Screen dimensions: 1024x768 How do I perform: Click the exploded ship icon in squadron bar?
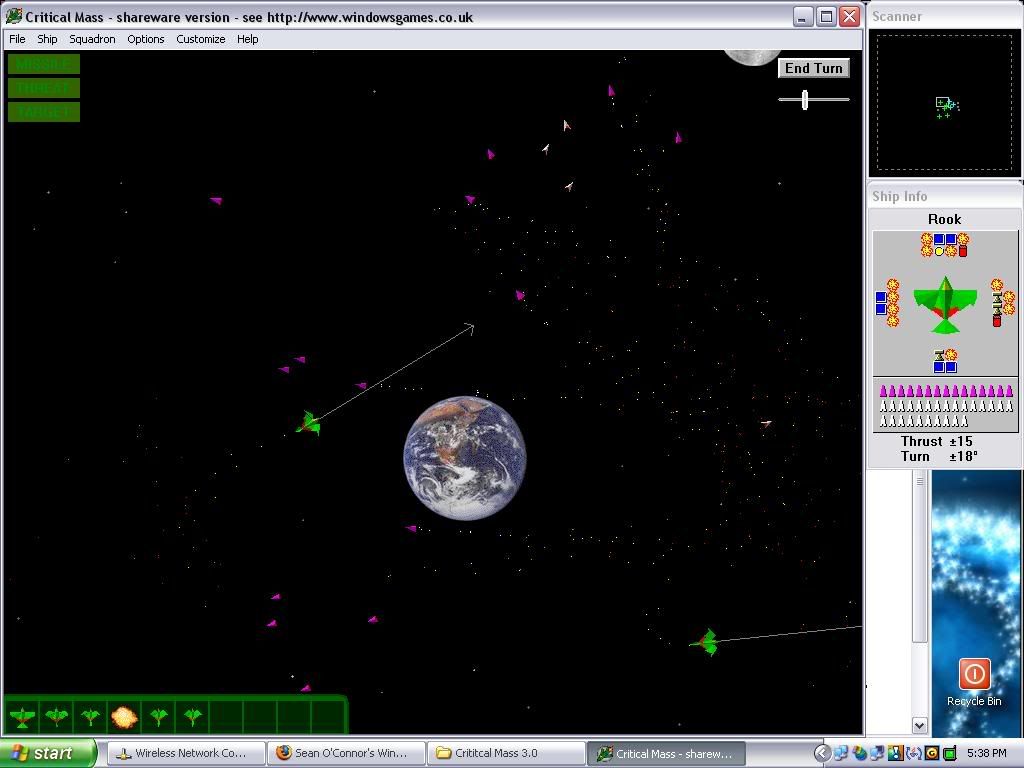(124, 717)
